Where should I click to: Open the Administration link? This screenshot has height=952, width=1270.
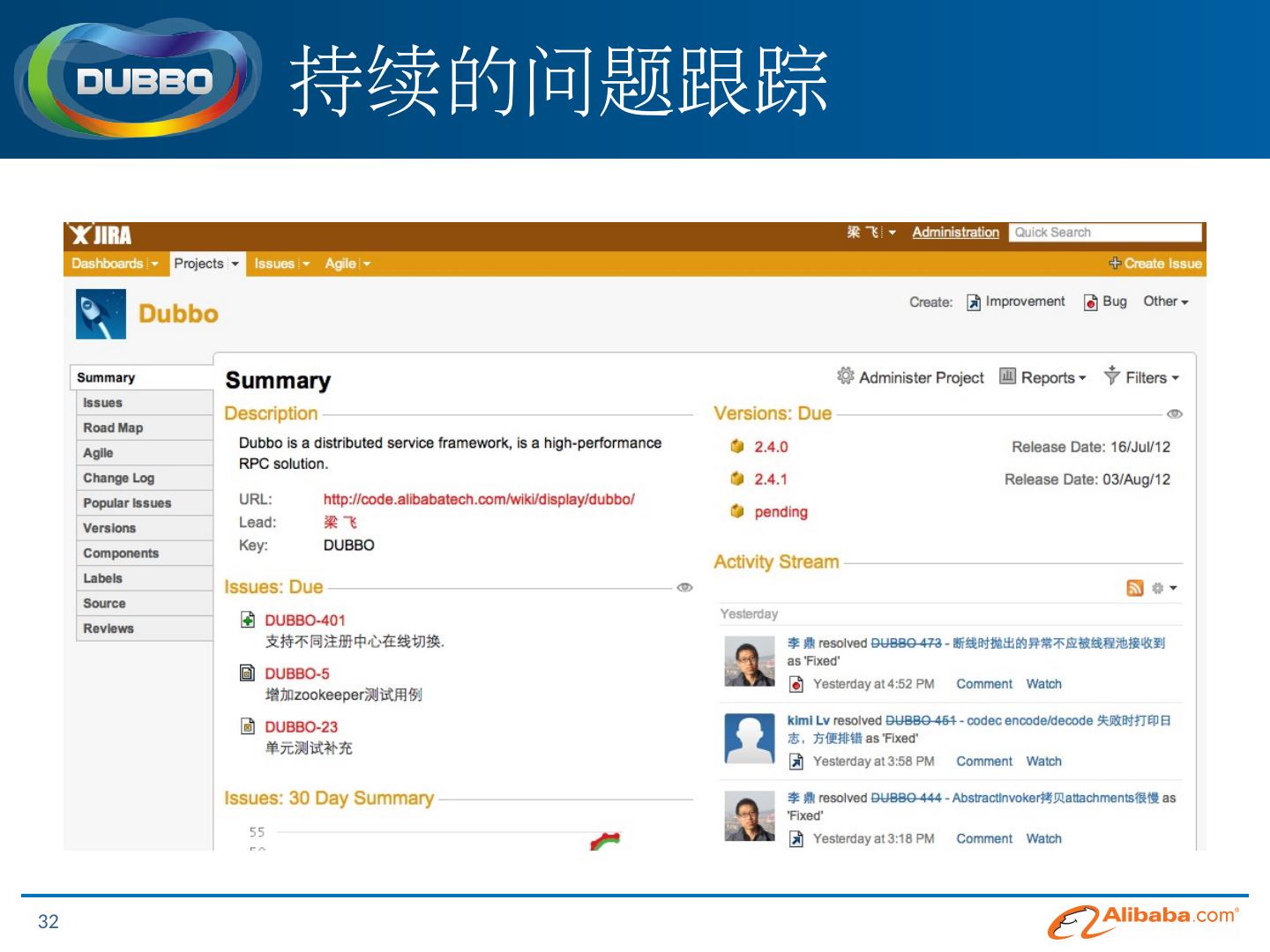tap(955, 233)
